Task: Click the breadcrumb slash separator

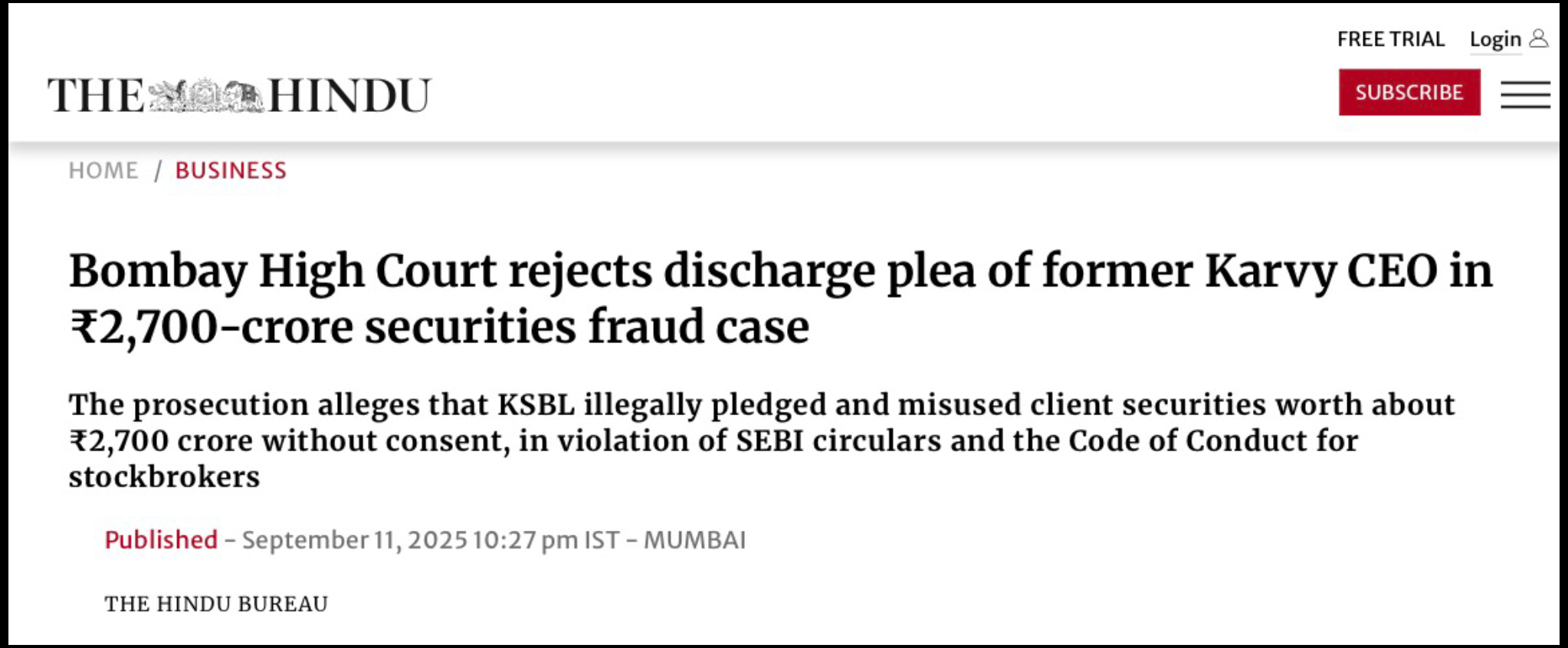Action: click(158, 170)
